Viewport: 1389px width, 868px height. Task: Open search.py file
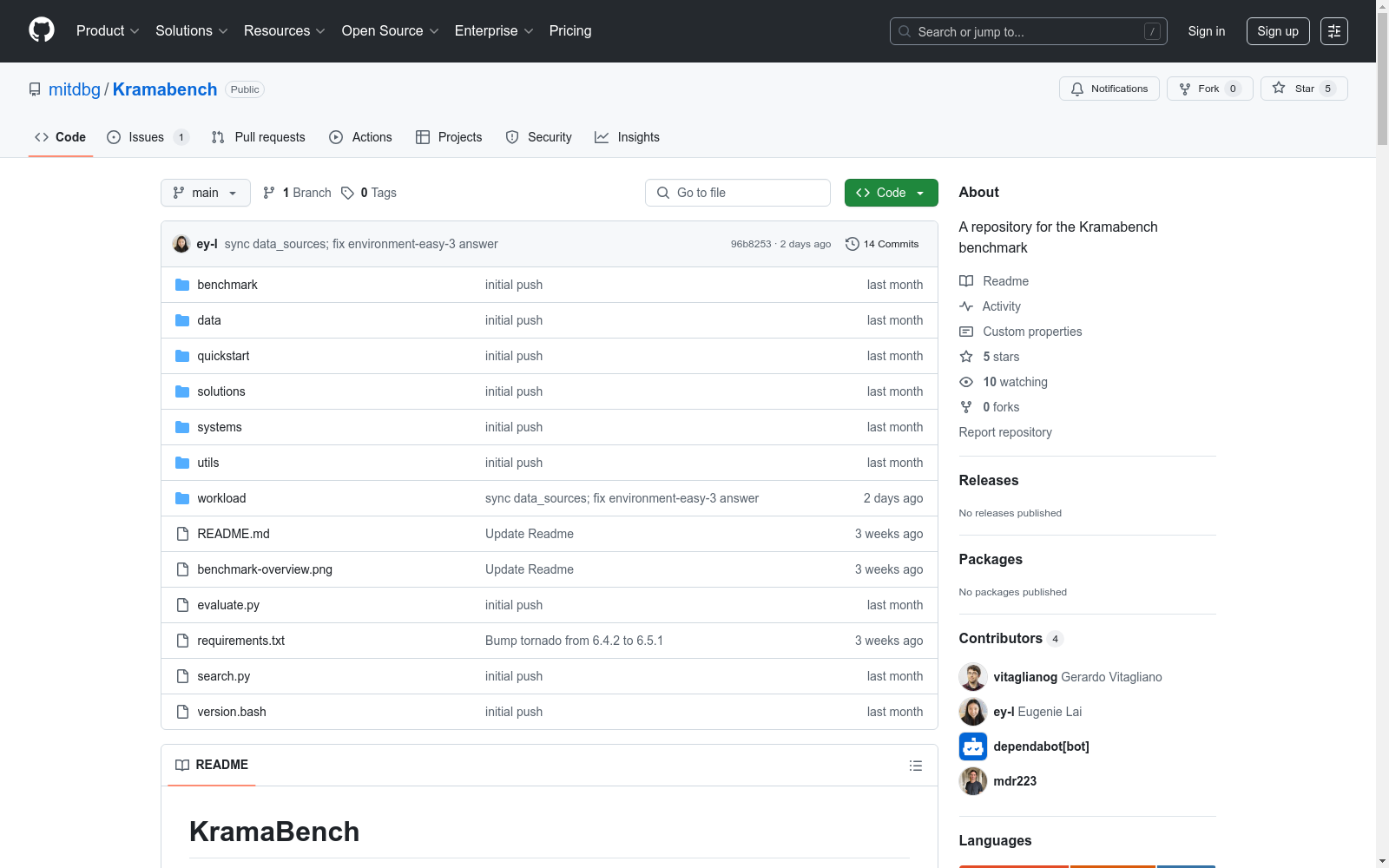(224, 676)
